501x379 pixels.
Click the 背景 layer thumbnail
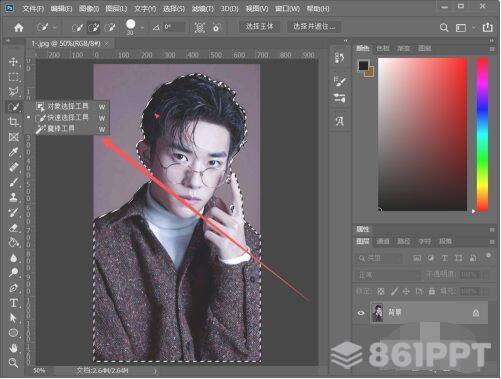(x=377, y=313)
